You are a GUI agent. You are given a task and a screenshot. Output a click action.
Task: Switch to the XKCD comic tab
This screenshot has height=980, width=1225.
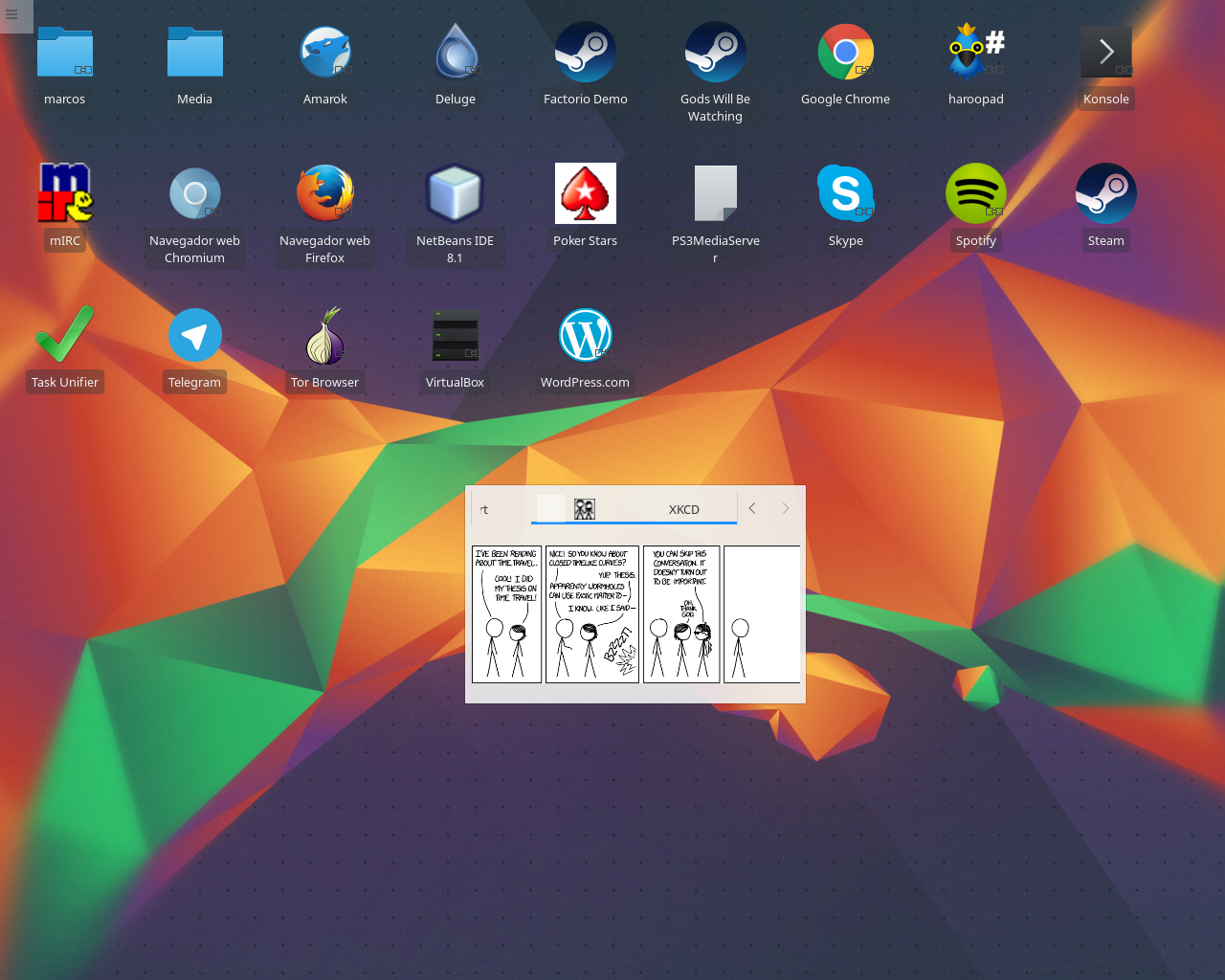[634, 509]
